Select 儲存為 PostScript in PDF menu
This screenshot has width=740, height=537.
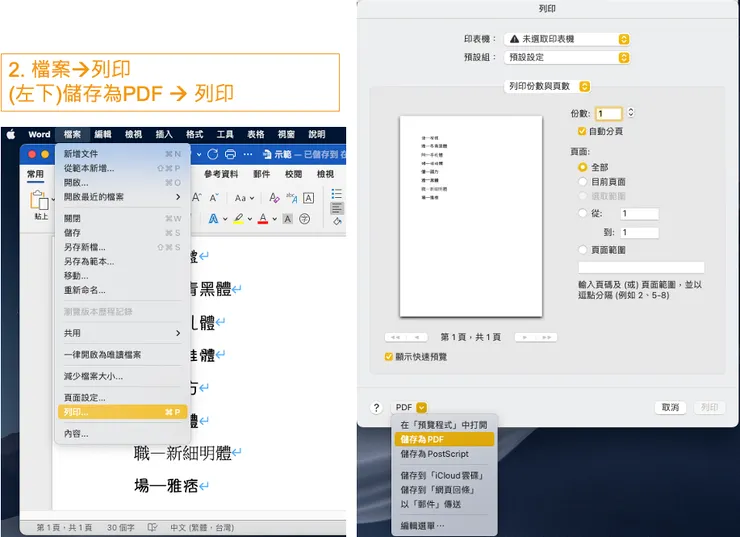click(444, 454)
